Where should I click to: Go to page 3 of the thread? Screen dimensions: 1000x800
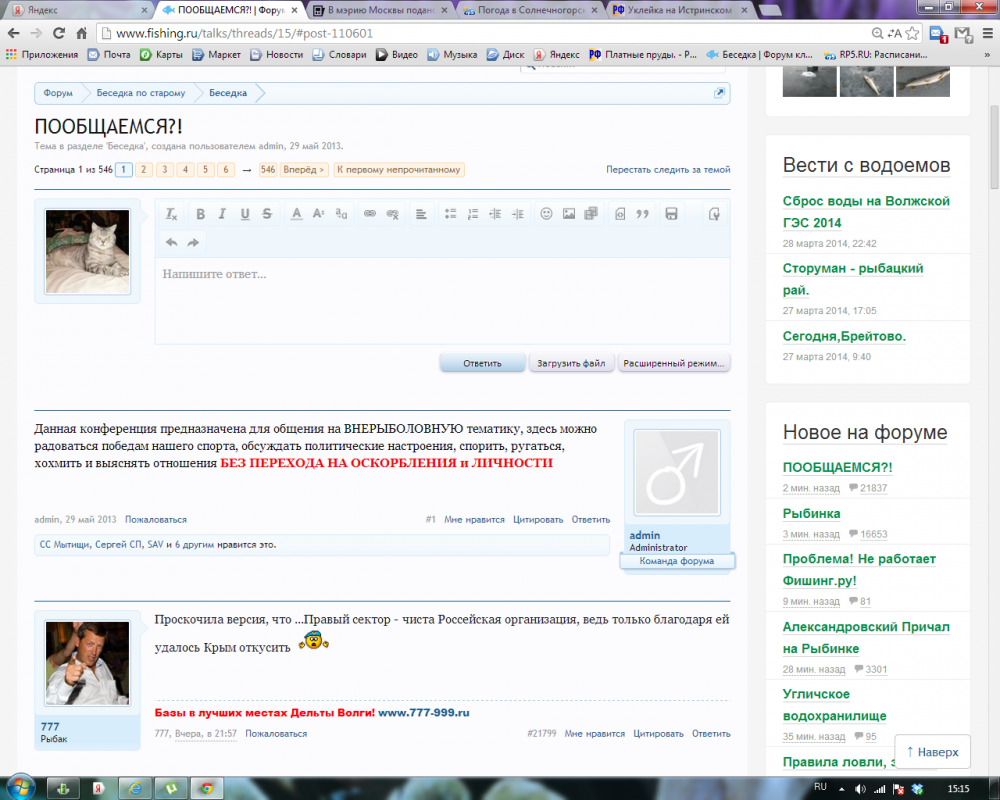[165, 170]
